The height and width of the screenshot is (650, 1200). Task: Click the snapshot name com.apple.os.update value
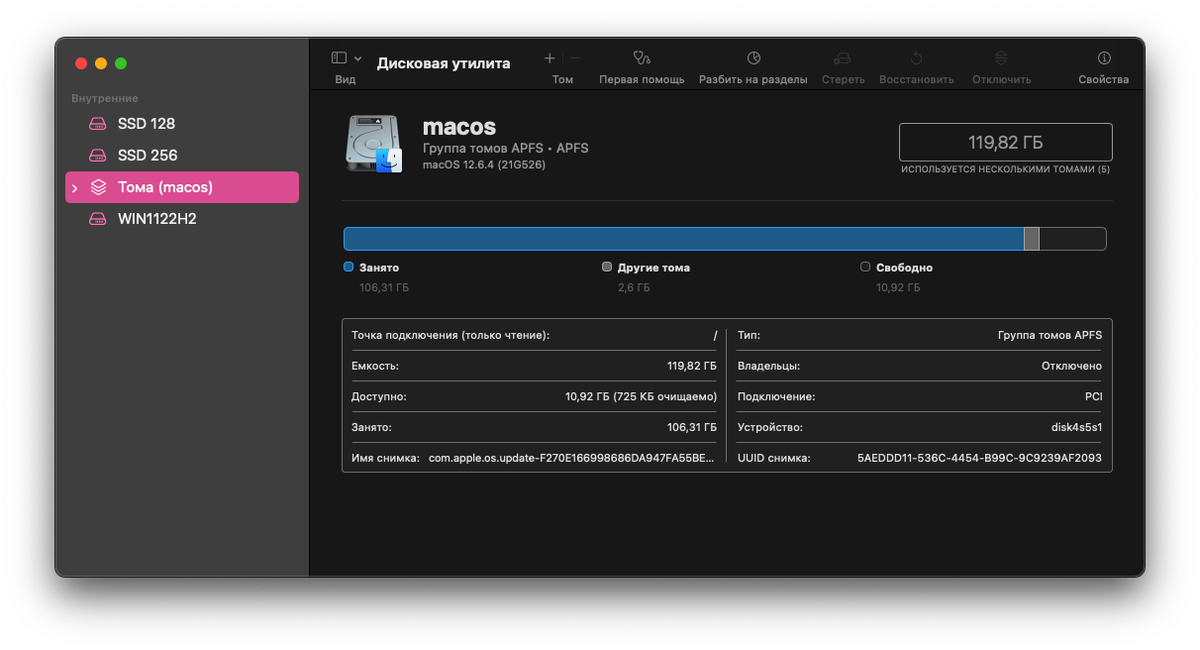(x=572, y=458)
